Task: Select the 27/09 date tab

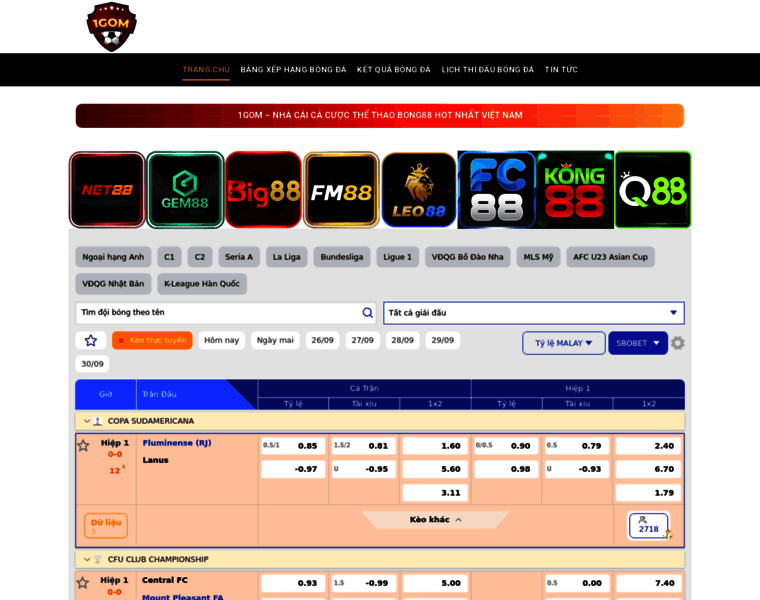Action: coord(363,340)
